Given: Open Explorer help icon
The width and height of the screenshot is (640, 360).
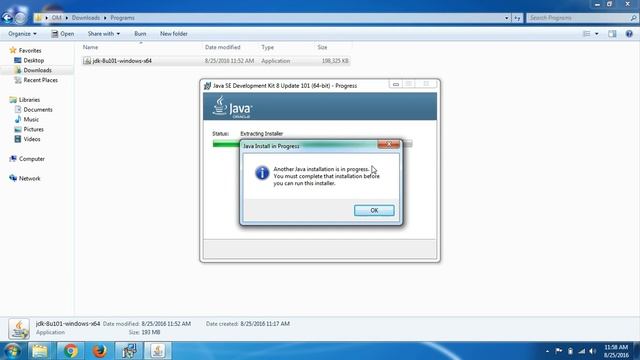Looking at the screenshot, I should pos(629,34).
